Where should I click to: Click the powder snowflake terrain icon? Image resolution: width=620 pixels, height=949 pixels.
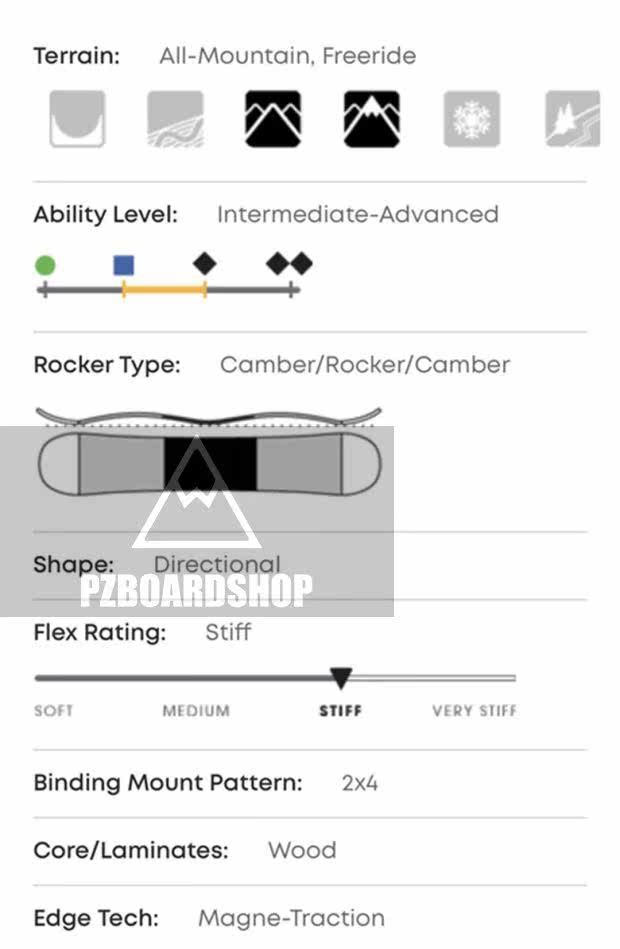coord(471,119)
